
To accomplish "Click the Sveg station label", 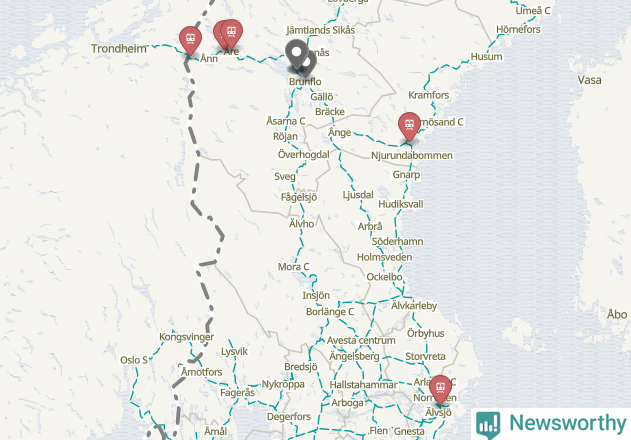I will (285, 176).
